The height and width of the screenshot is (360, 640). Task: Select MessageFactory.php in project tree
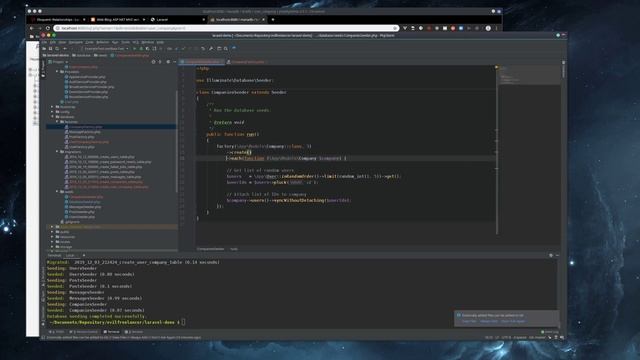[x=82, y=132]
